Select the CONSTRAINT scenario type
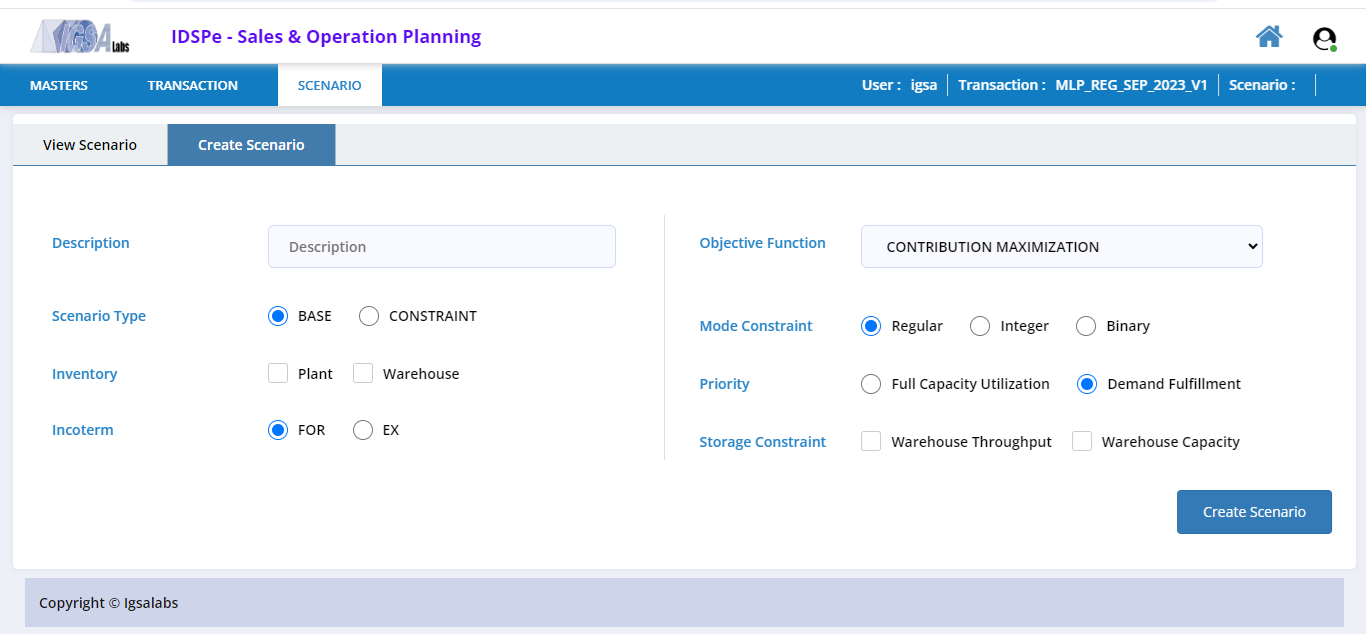Image resolution: width=1366 pixels, height=634 pixels. [x=369, y=316]
